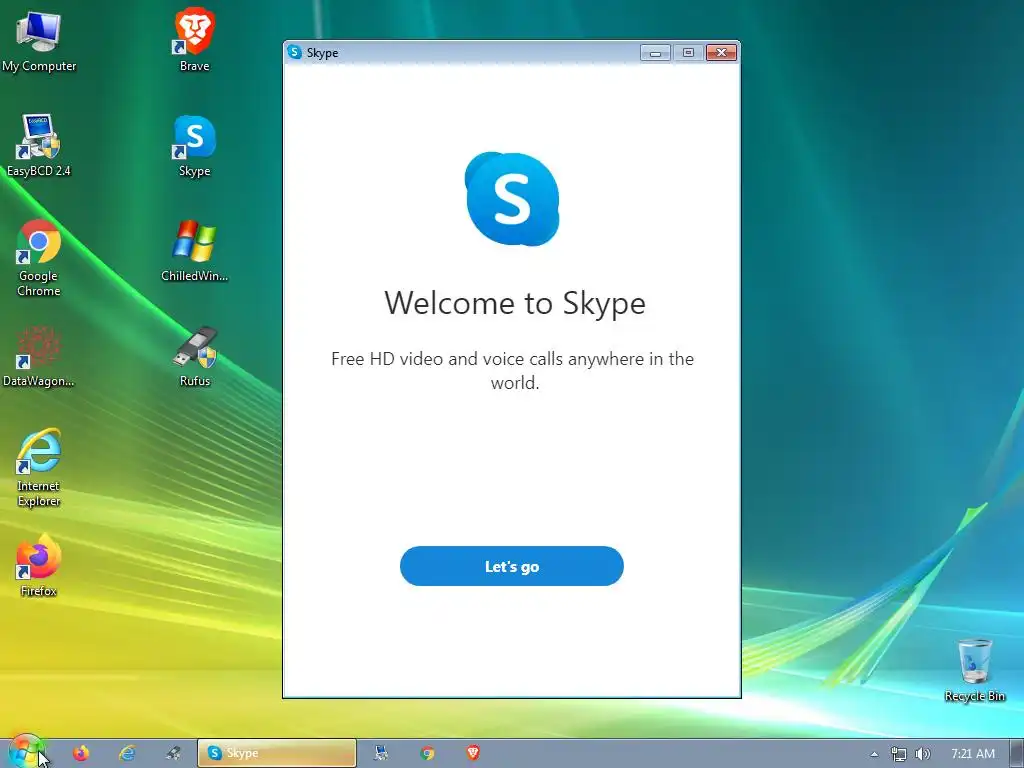
Task: Select the DataWagon desktop shortcut
Action: pyautogui.click(x=39, y=357)
